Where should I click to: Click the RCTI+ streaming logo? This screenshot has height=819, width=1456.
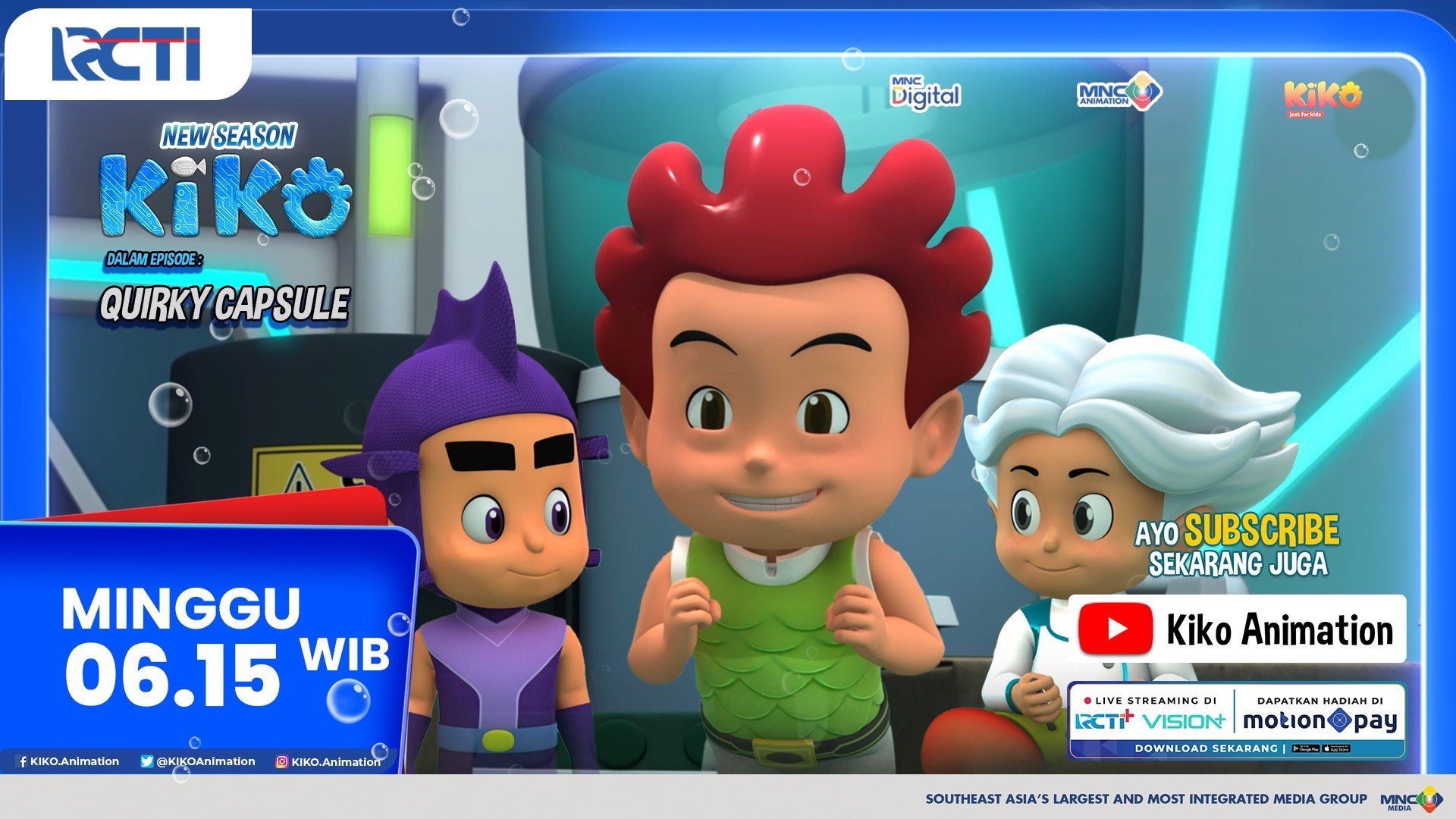1104,720
